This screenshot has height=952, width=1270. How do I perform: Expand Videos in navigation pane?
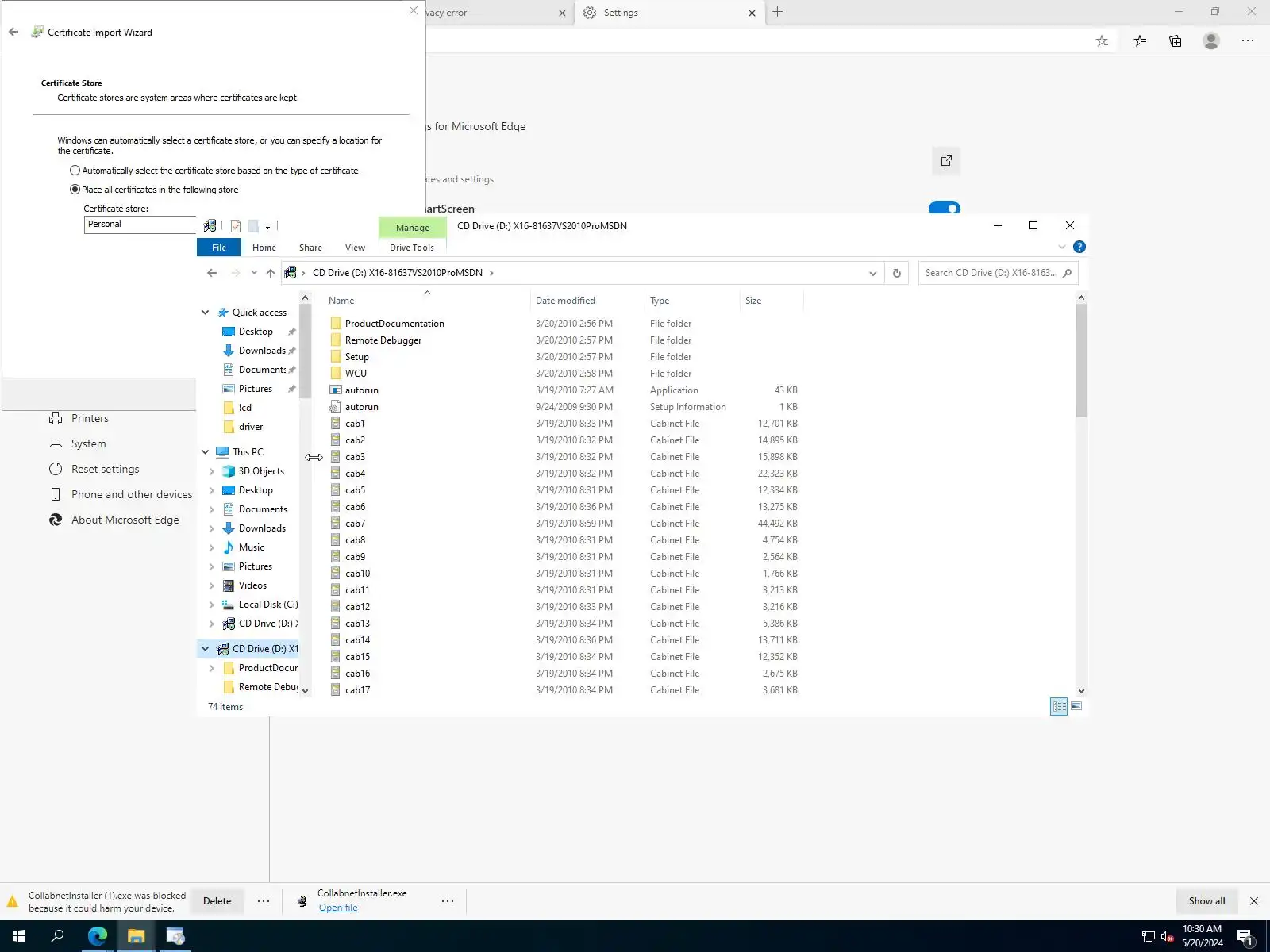tap(212, 585)
